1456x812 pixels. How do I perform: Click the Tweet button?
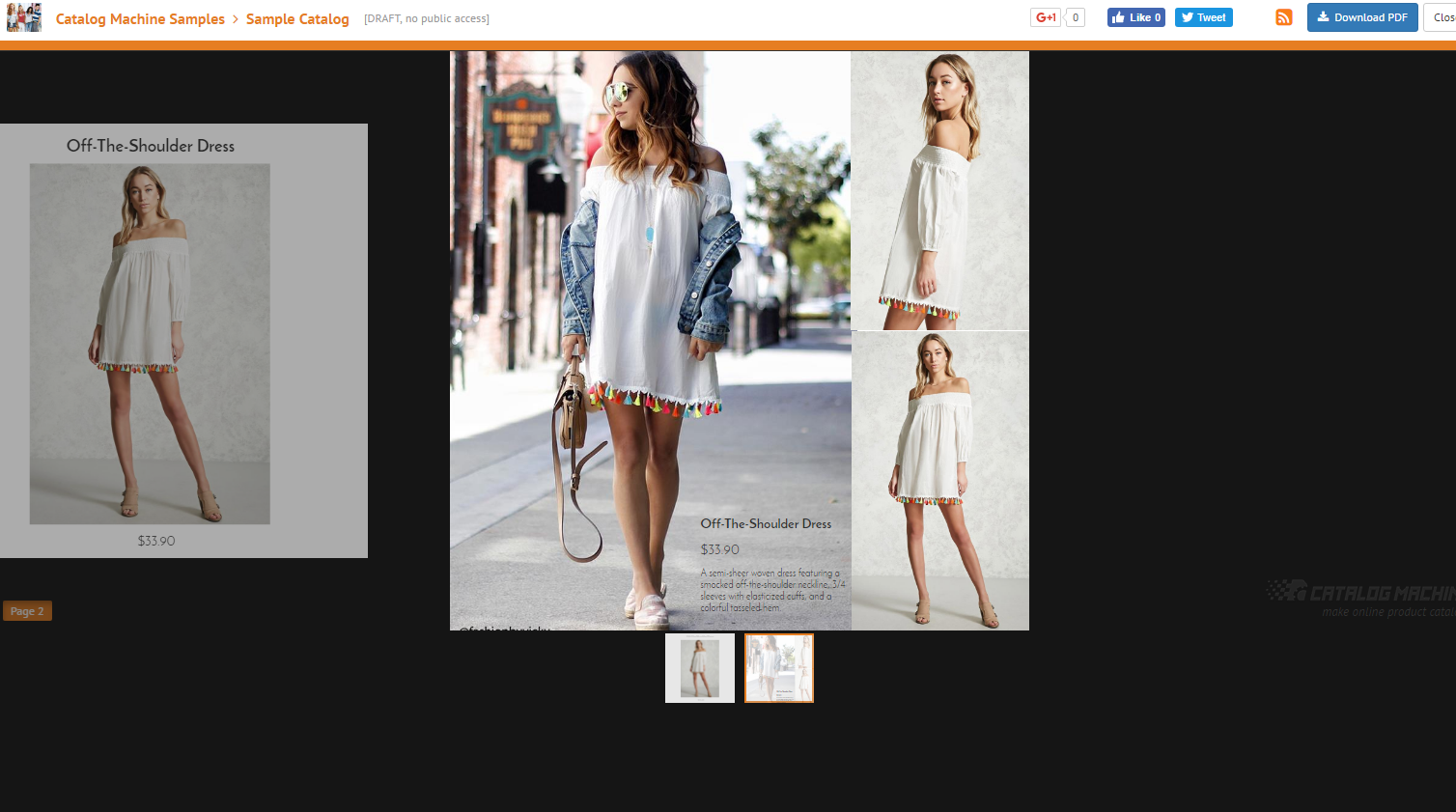[1203, 16]
